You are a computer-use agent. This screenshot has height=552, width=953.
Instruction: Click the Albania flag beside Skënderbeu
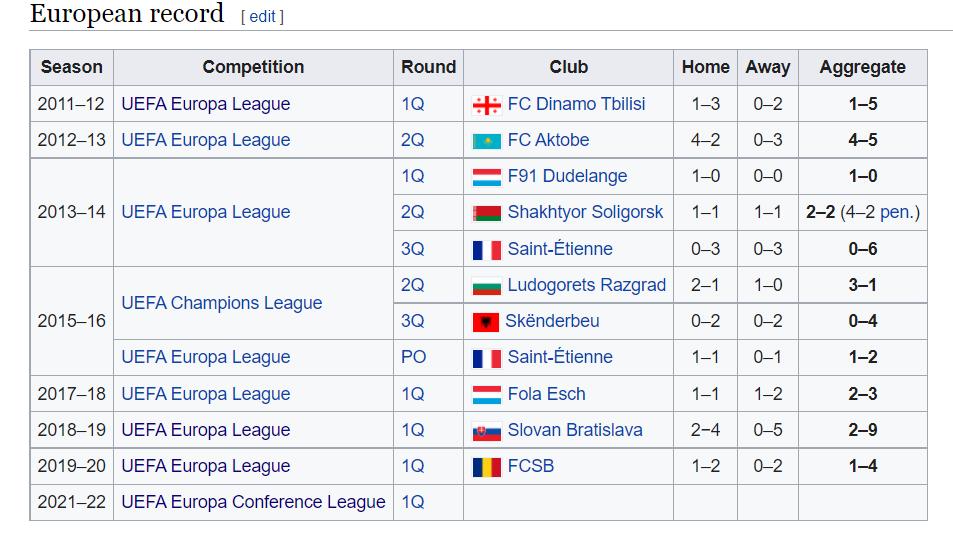[486, 322]
